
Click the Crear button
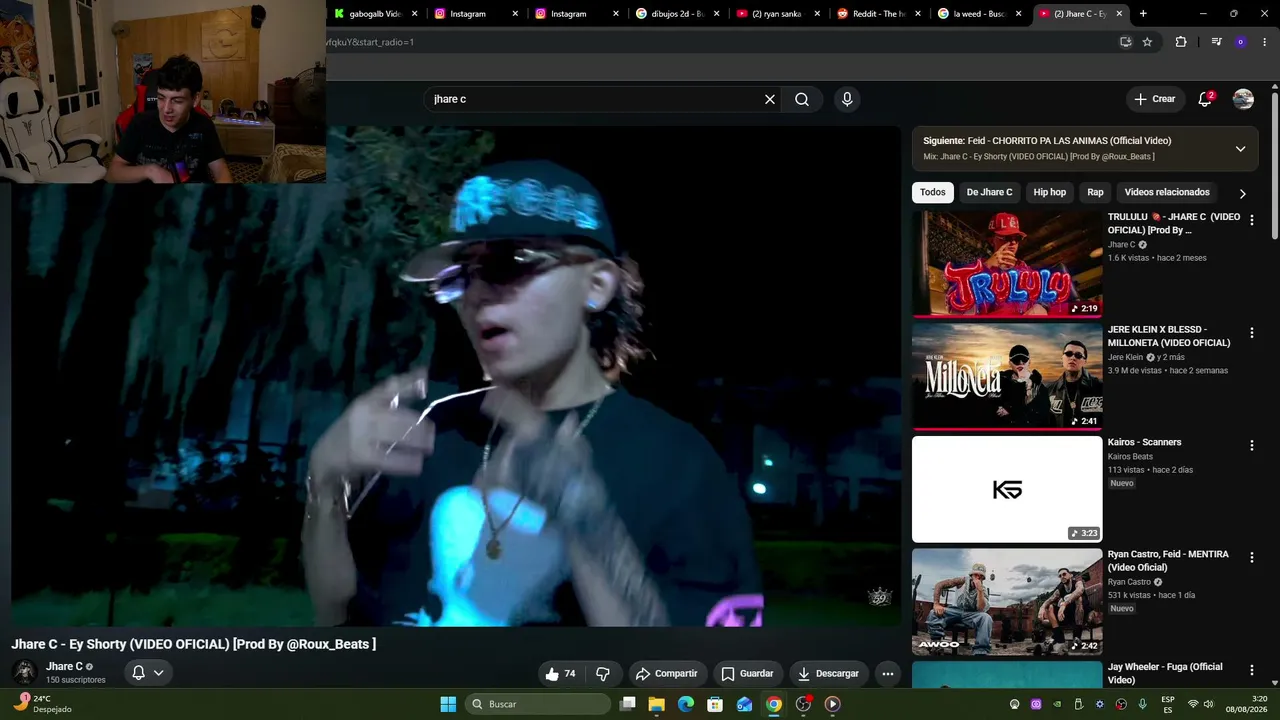coord(1155,99)
